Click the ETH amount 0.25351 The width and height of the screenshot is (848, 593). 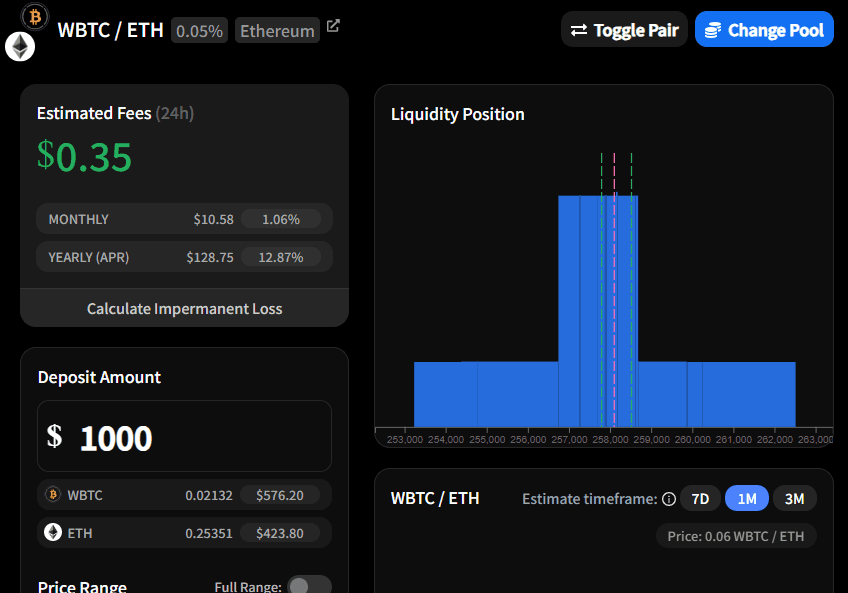click(x=209, y=533)
